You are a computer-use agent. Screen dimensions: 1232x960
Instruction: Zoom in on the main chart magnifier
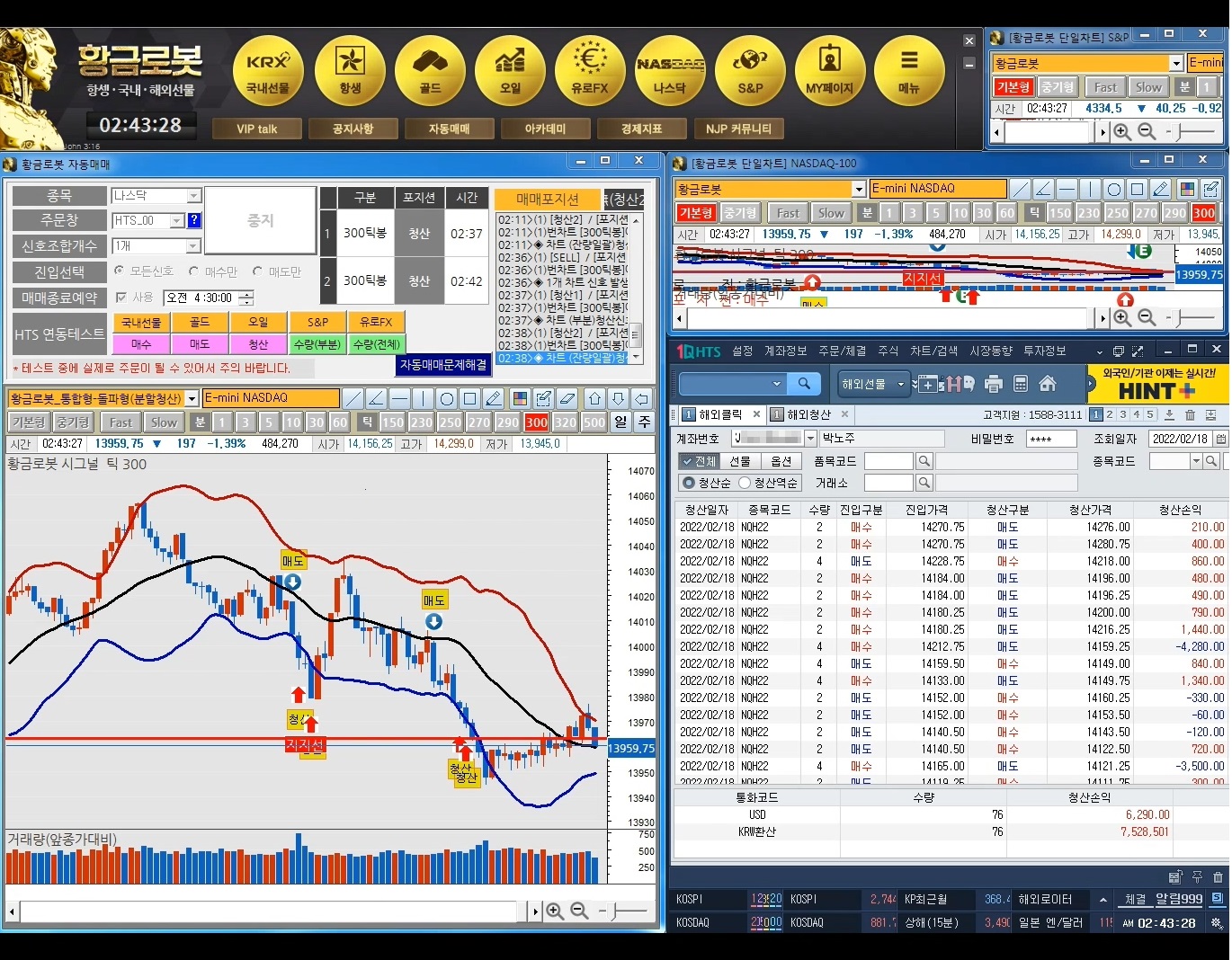pyautogui.click(x=555, y=911)
